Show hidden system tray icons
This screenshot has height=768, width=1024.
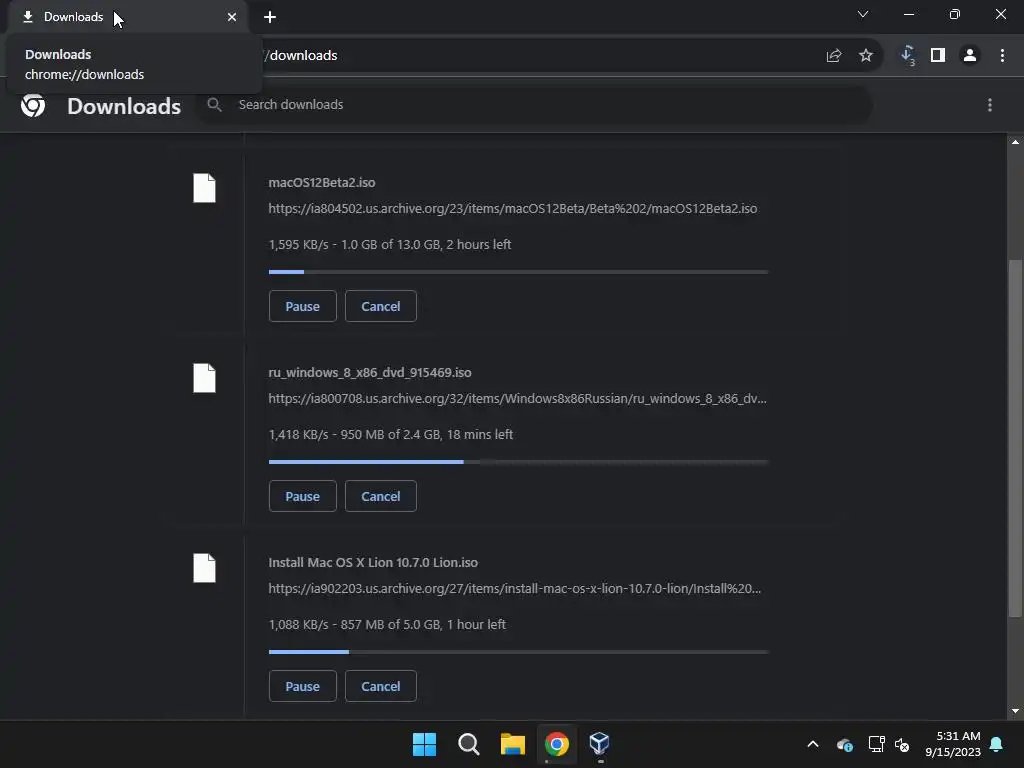(x=813, y=744)
